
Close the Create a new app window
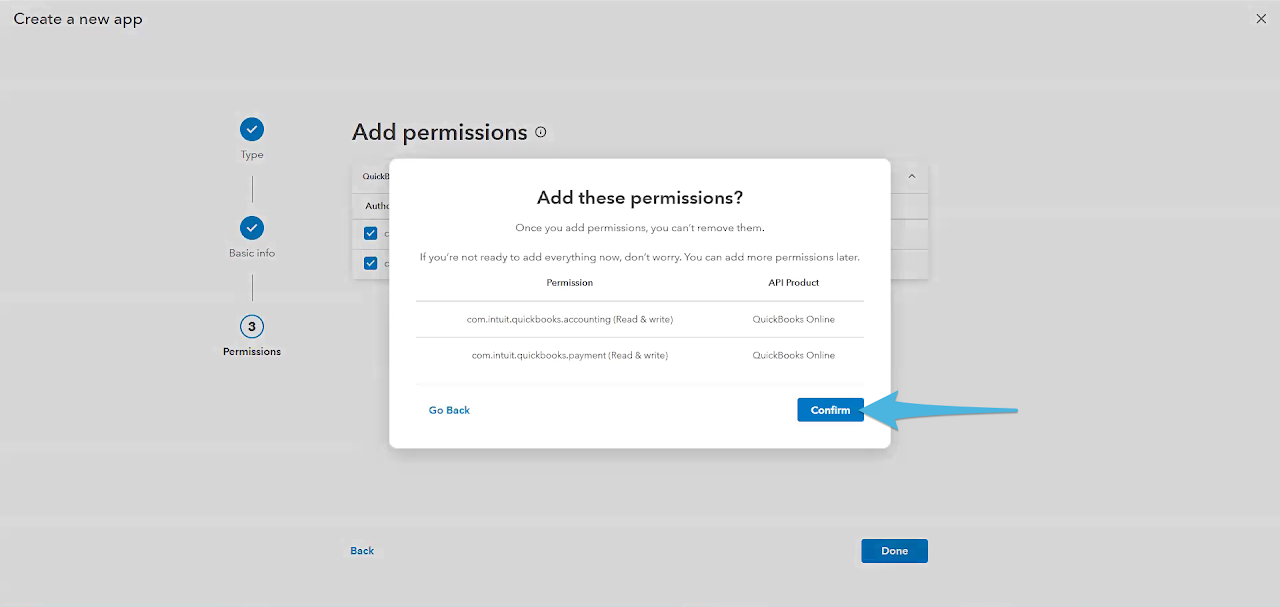[1260, 19]
